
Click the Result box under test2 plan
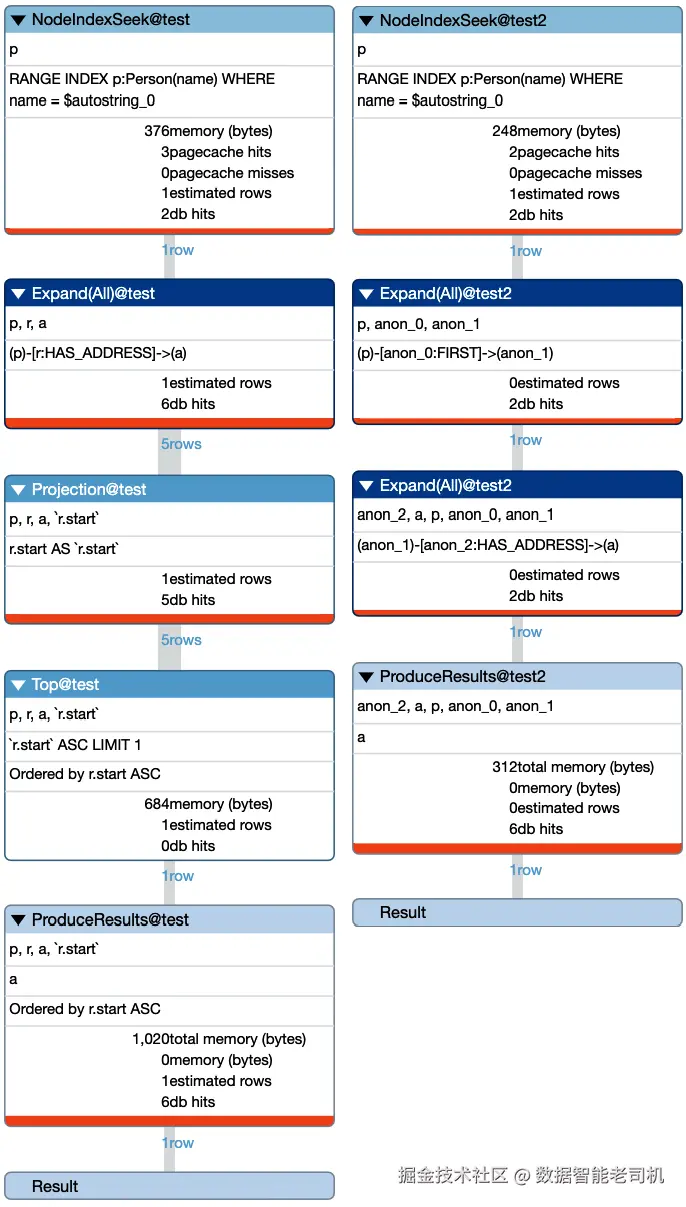(517, 912)
